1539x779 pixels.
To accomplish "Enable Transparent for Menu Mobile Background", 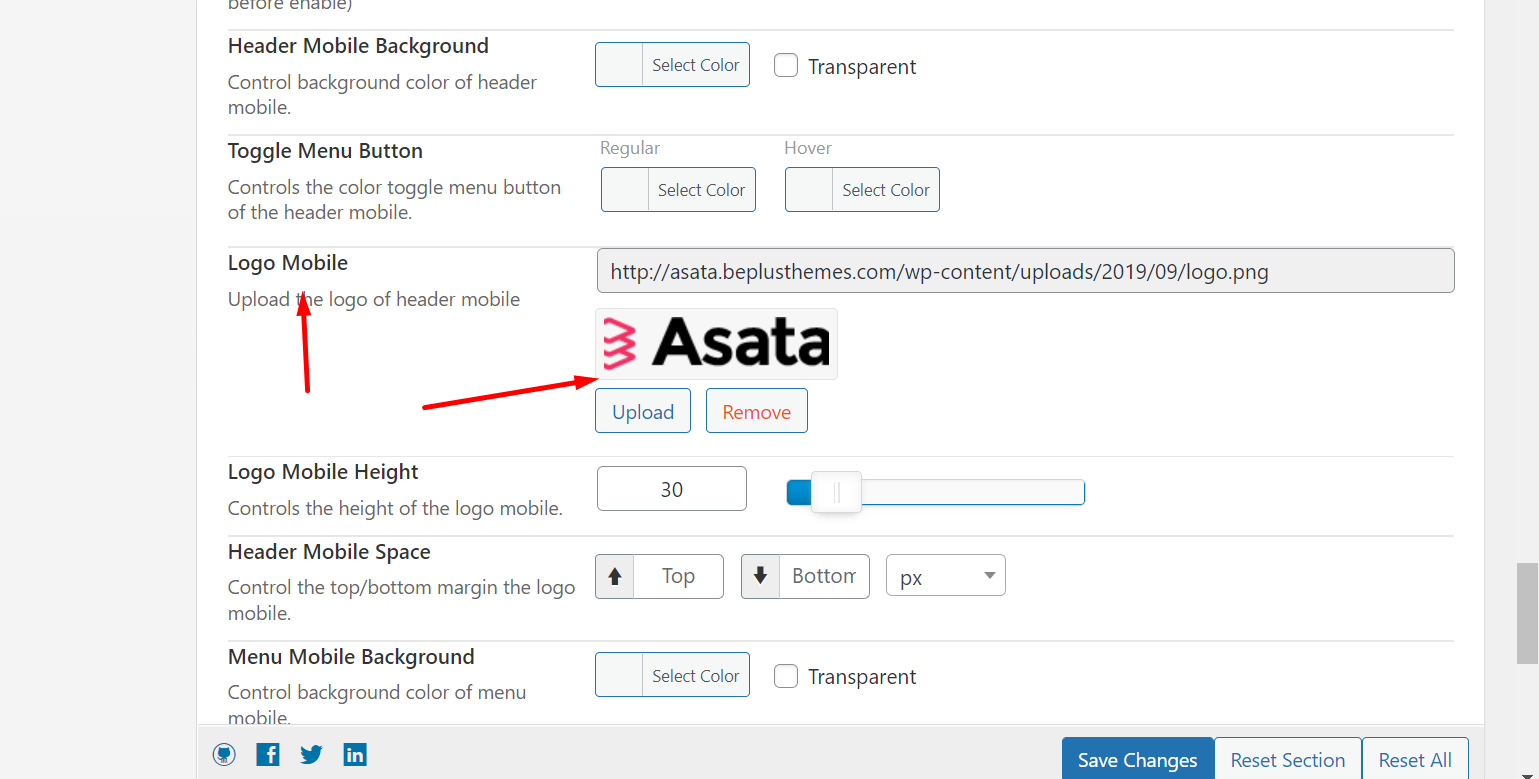I will [x=786, y=676].
